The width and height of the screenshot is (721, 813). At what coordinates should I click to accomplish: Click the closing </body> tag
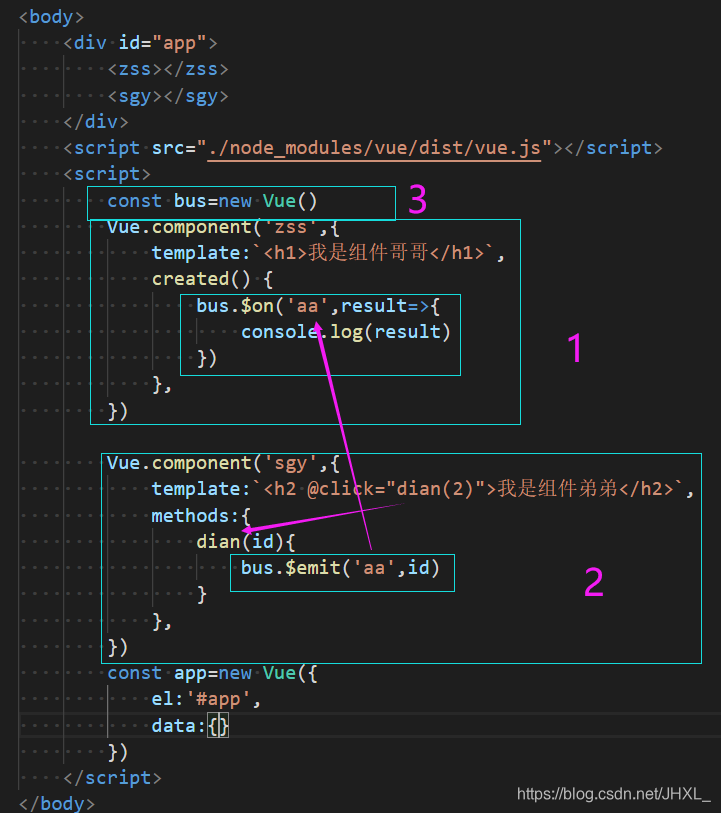pyautogui.click(x=57, y=804)
